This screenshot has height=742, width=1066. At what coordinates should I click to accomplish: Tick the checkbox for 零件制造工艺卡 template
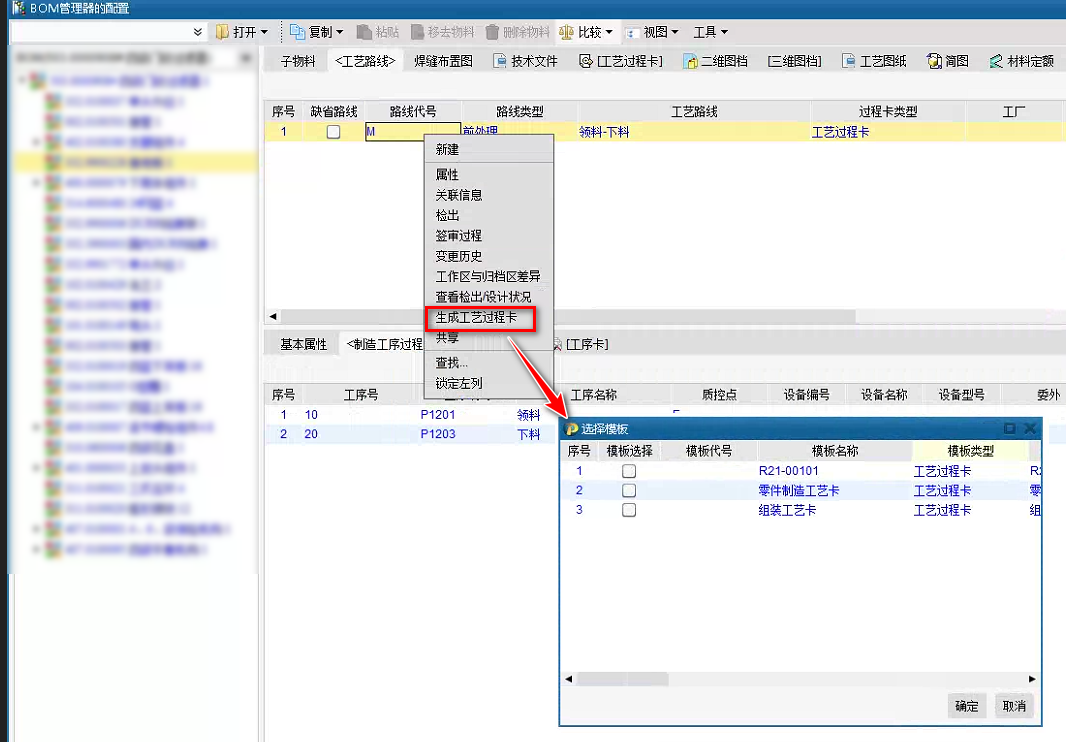point(629,490)
